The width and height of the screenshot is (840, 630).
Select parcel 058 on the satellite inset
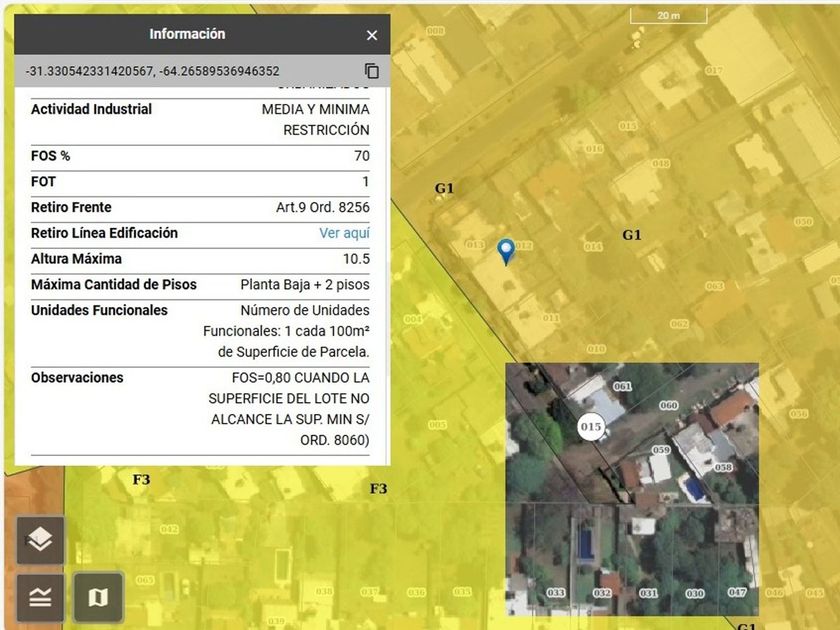723,467
